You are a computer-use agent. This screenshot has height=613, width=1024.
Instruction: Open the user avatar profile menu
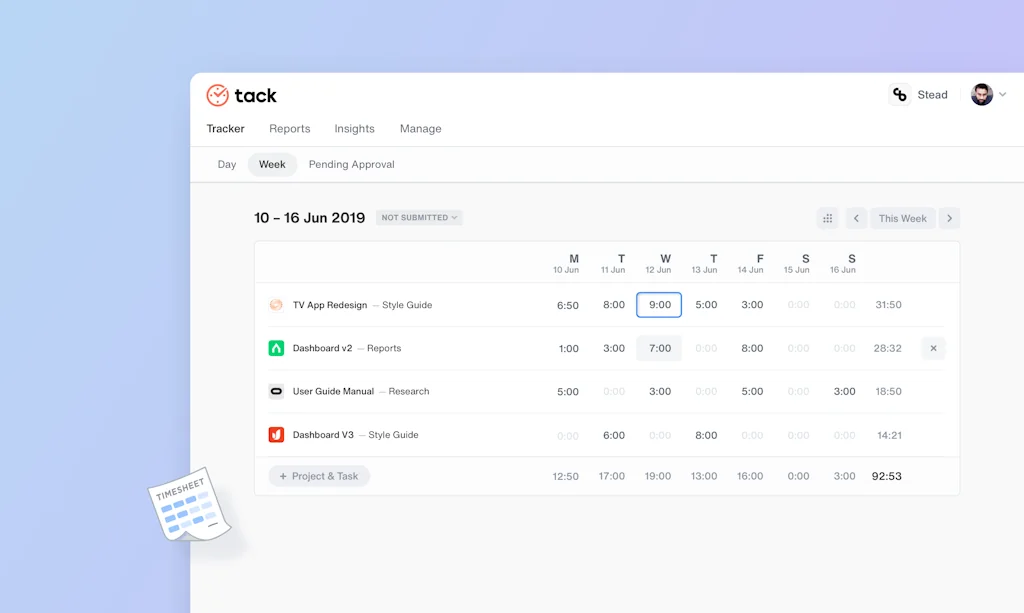(x=982, y=95)
